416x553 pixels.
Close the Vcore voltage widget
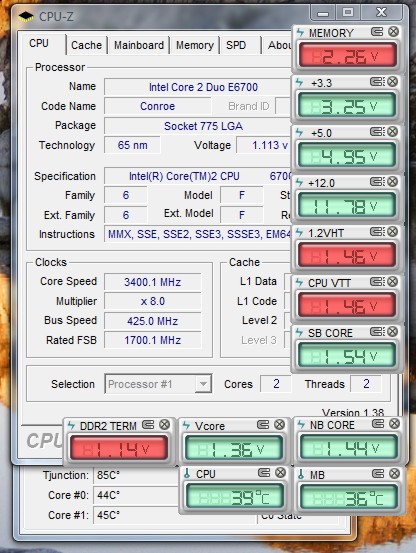pos(280,425)
